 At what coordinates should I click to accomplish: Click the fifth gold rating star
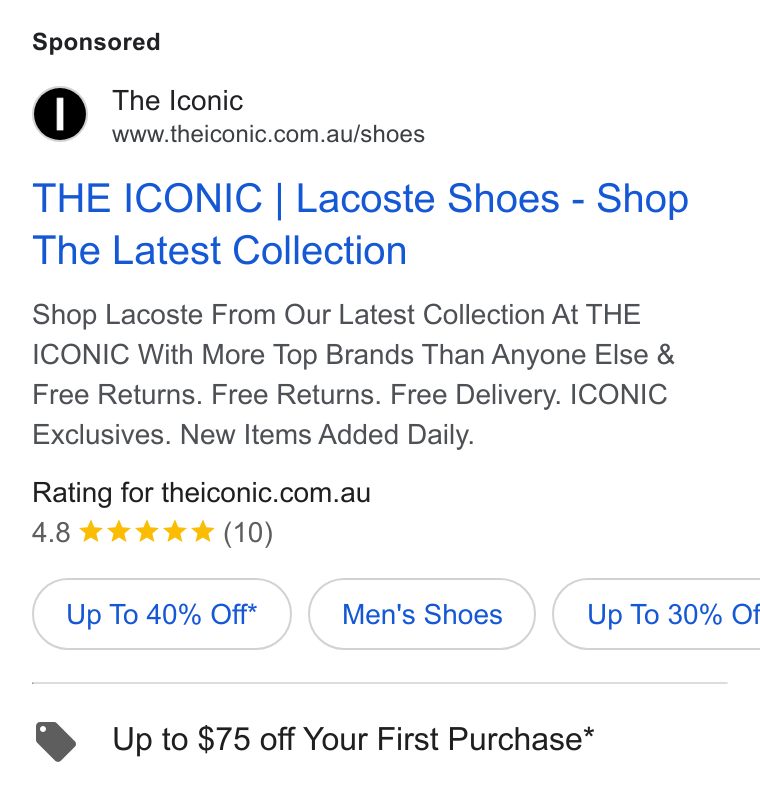(x=203, y=531)
